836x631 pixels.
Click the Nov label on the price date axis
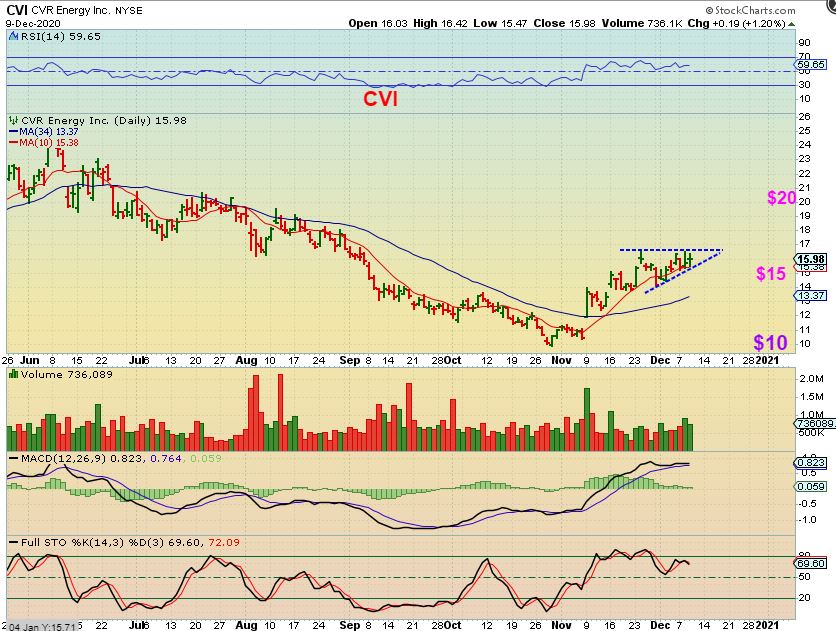point(561,360)
